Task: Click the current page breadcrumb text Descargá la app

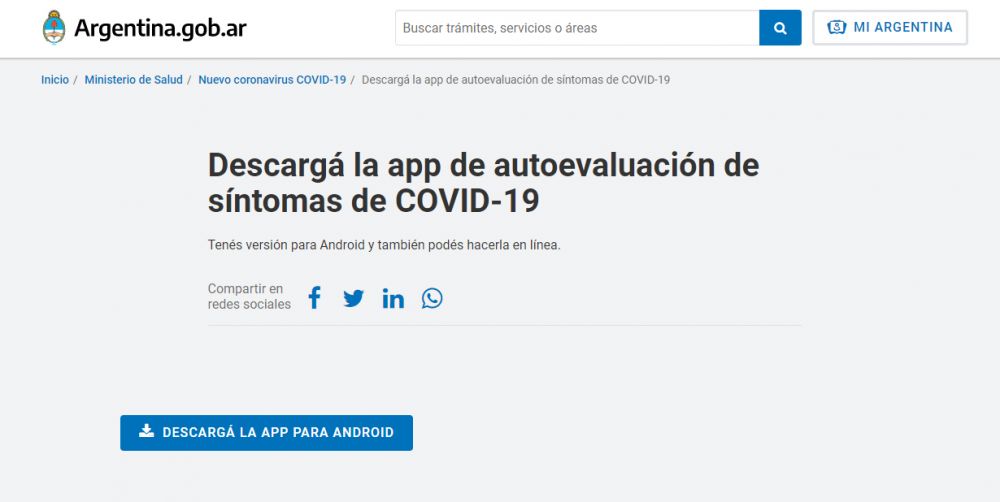Action: (x=515, y=80)
